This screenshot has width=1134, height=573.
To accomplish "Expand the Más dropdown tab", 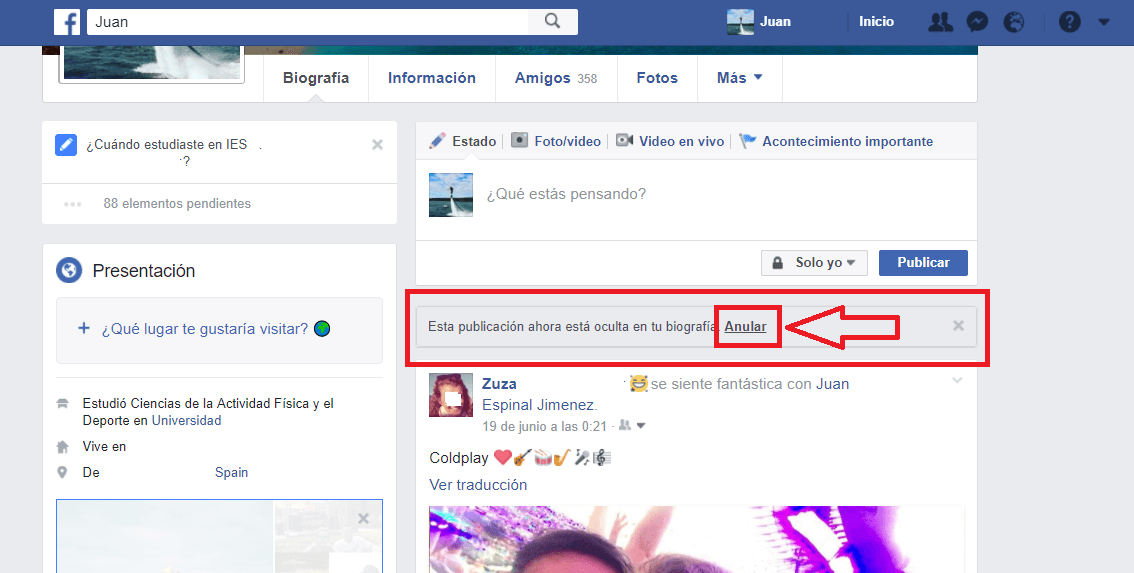I will pos(739,78).
